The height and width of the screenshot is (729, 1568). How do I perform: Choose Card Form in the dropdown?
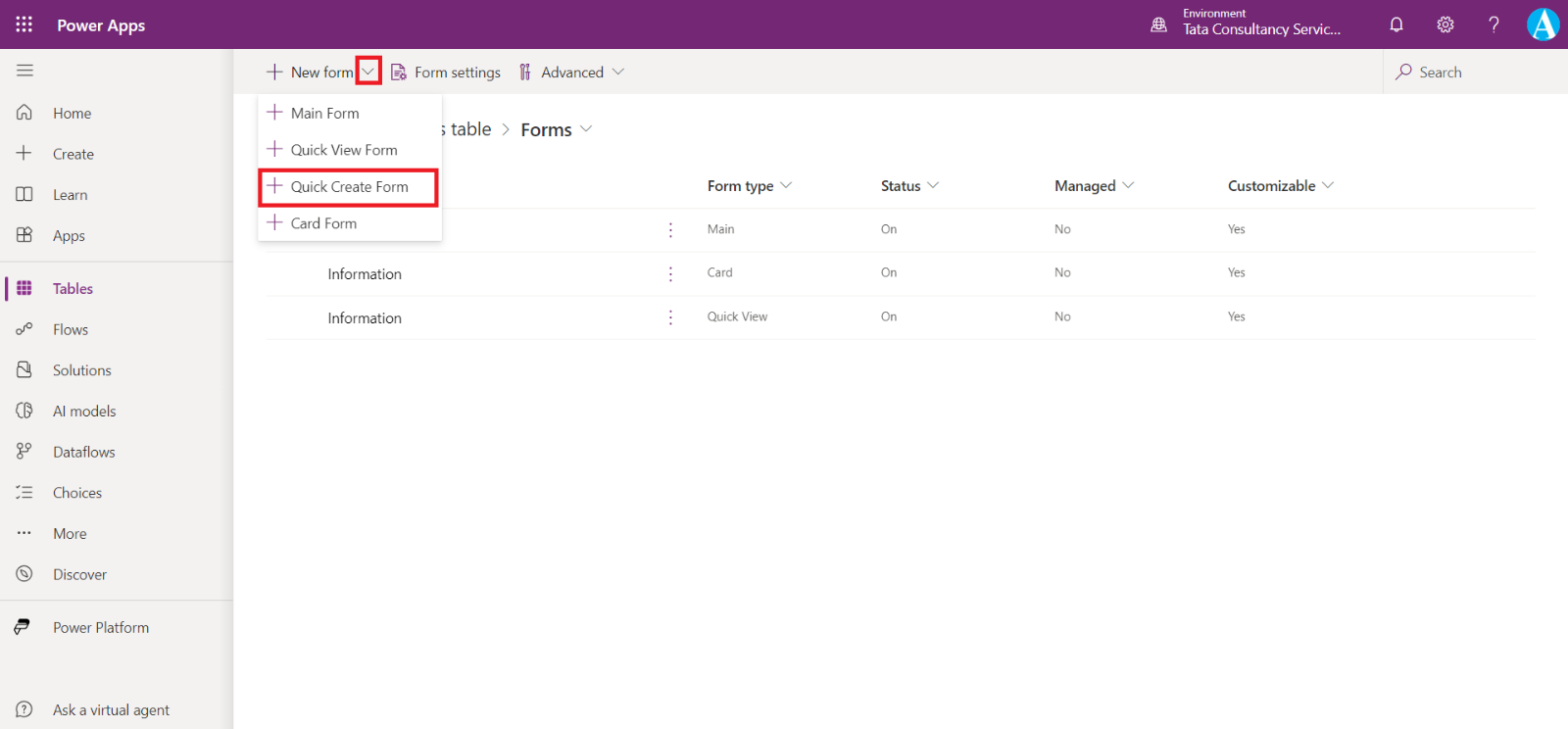pyautogui.click(x=323, y=223)
